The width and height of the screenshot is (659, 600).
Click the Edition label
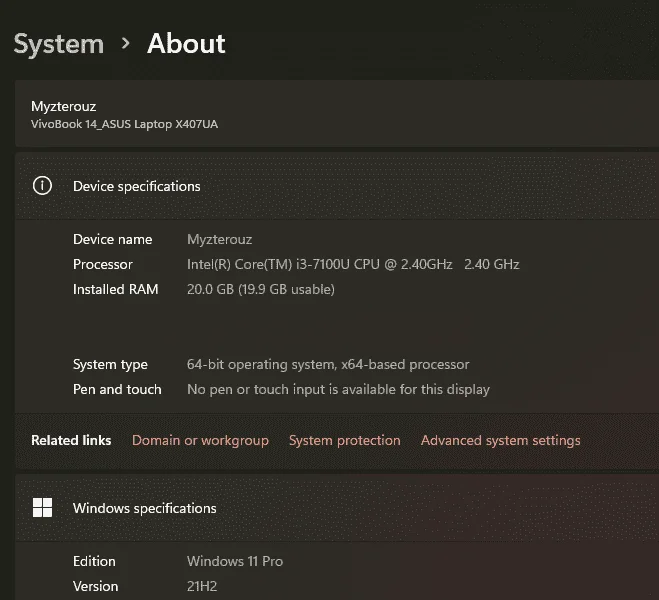point(94,561)
